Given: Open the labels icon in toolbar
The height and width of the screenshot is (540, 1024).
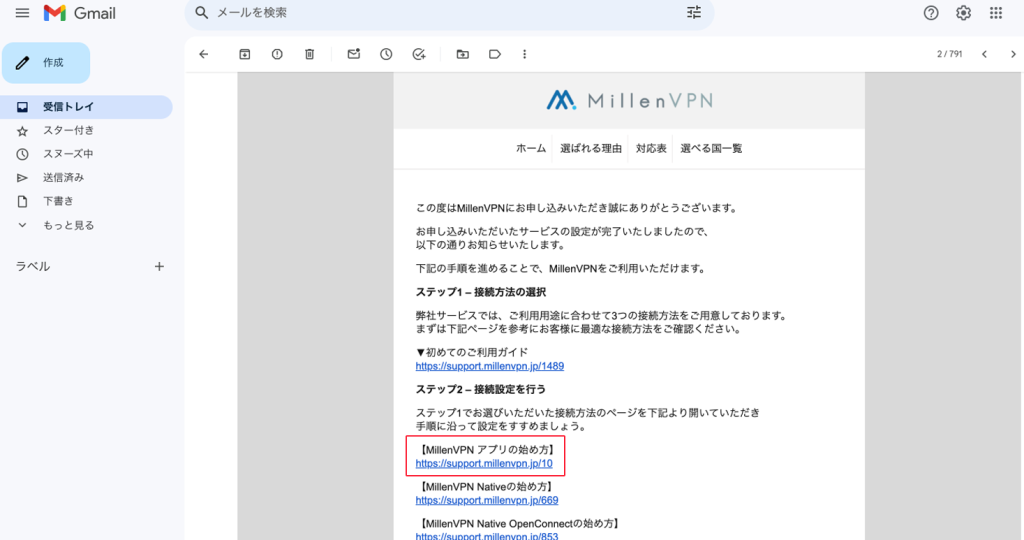Looking at the screenshot, I should [x=494, y=54].
